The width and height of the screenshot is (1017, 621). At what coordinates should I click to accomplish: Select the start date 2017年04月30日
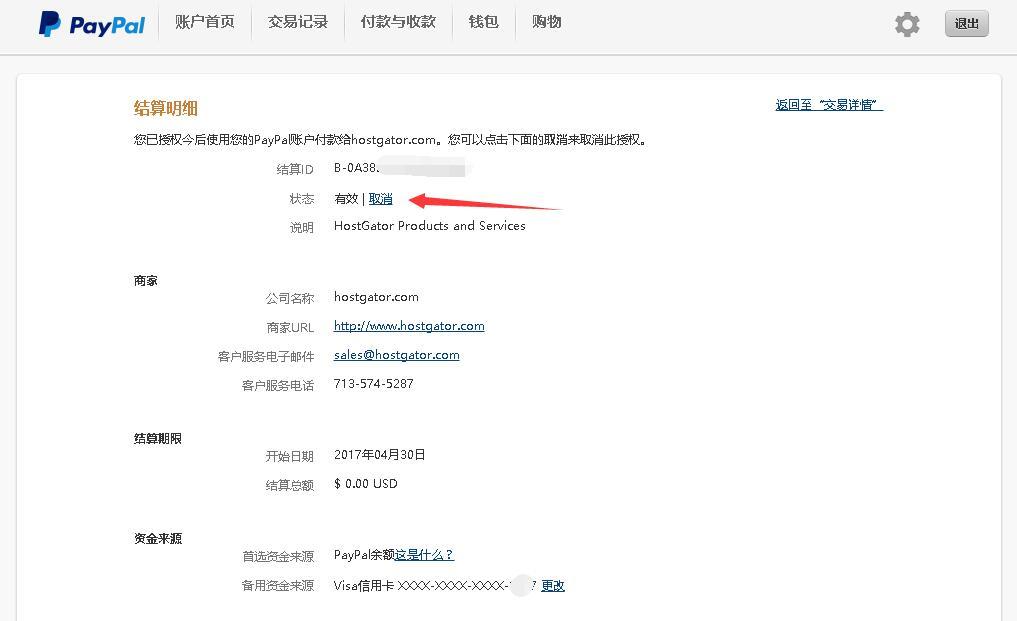379,455
